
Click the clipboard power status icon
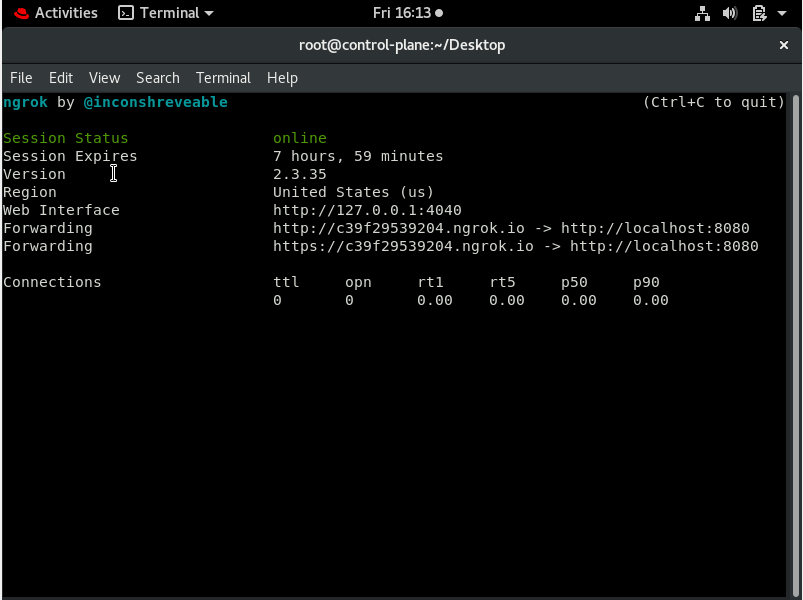tap(759, 13)
